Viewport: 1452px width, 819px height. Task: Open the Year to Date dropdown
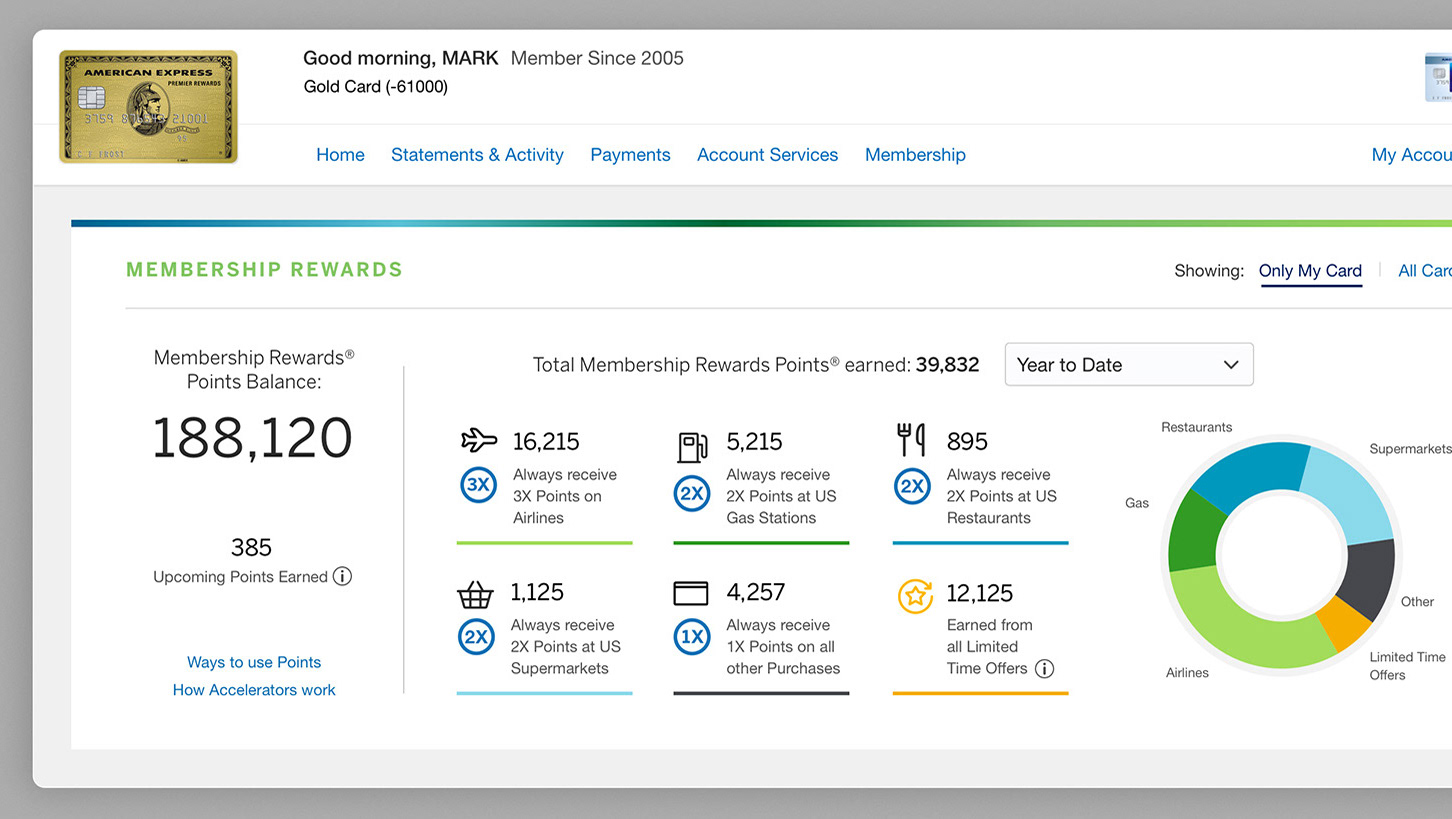1129,365
